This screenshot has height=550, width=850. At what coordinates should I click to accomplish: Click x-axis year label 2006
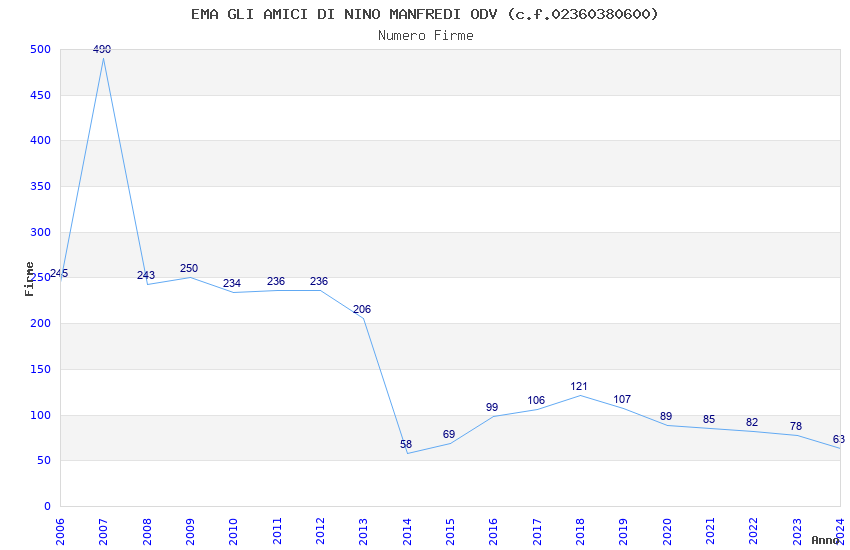60,532
